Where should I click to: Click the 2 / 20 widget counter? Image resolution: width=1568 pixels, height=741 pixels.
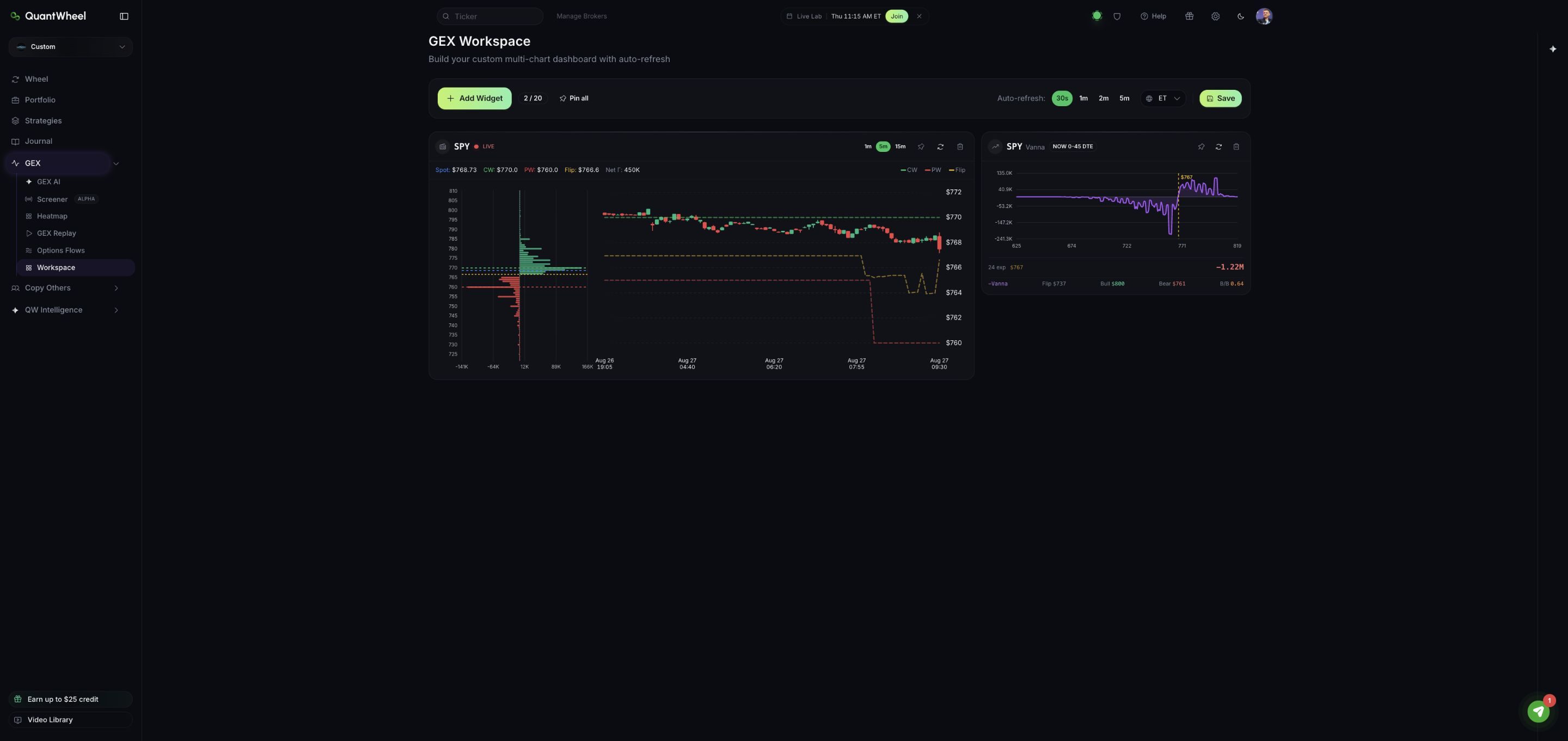[x=532, y=98]
